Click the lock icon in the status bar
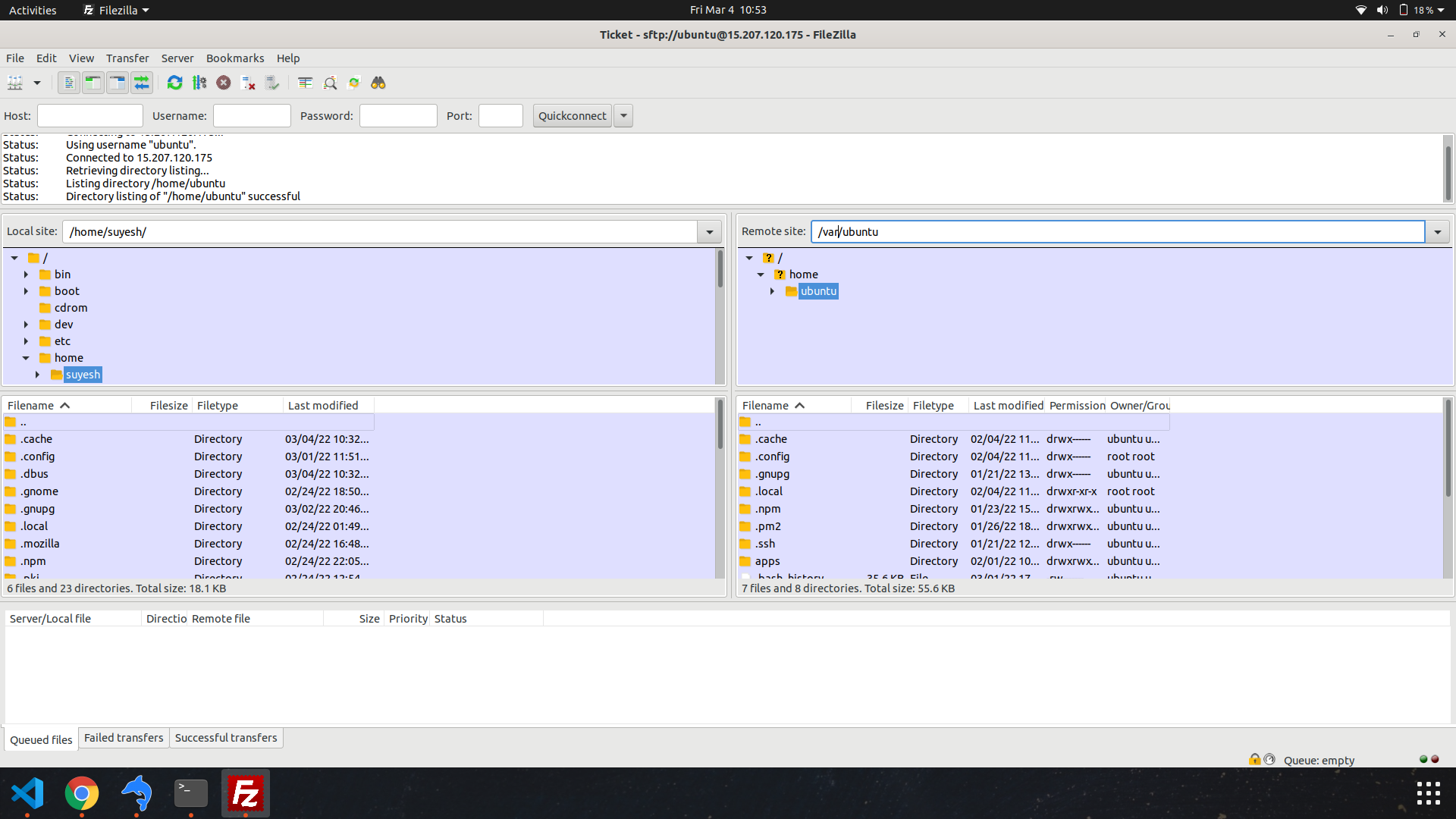 pyautogui.click(x=1255, y=759)
